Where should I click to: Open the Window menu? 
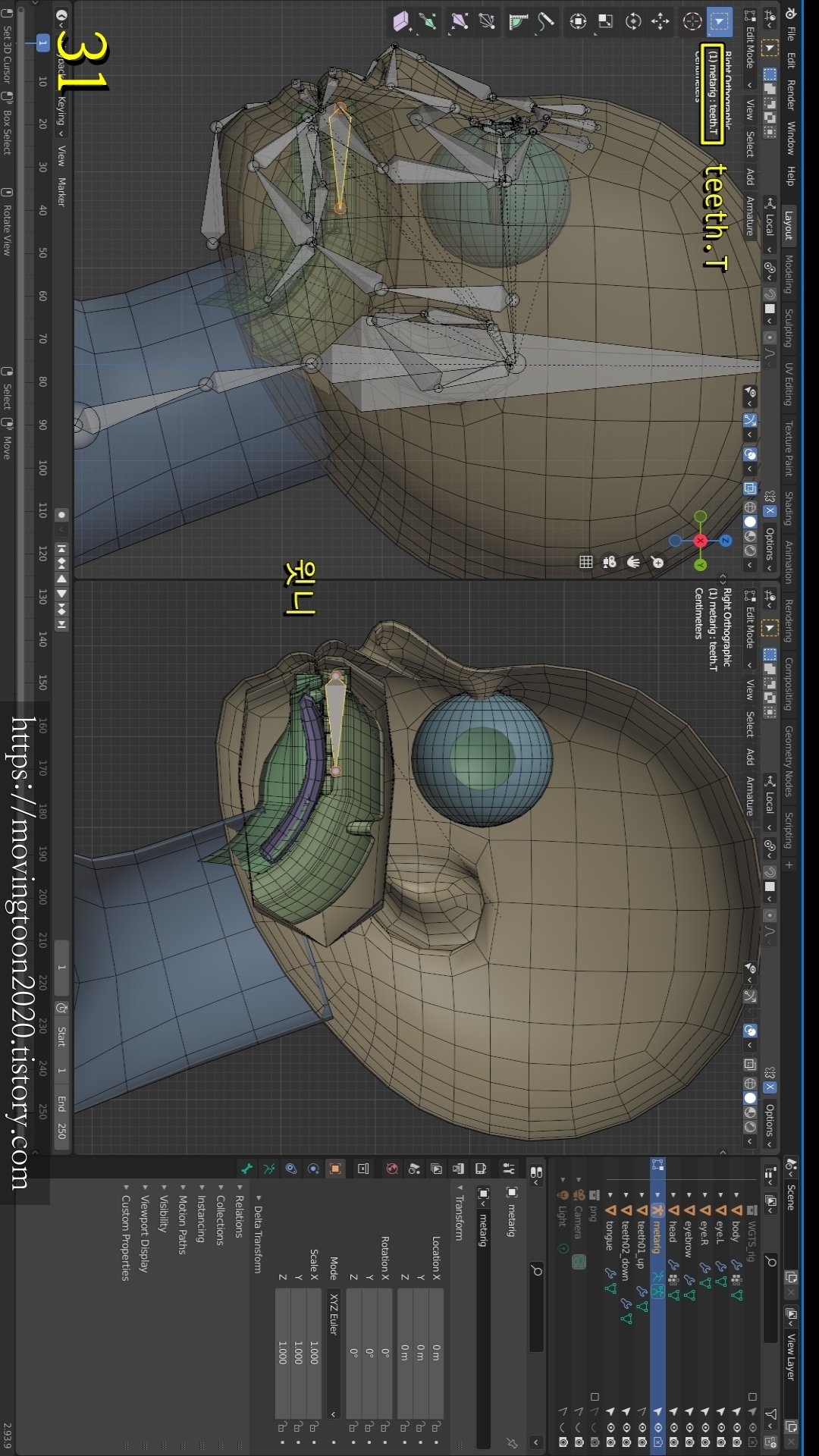tap(790, 137)
